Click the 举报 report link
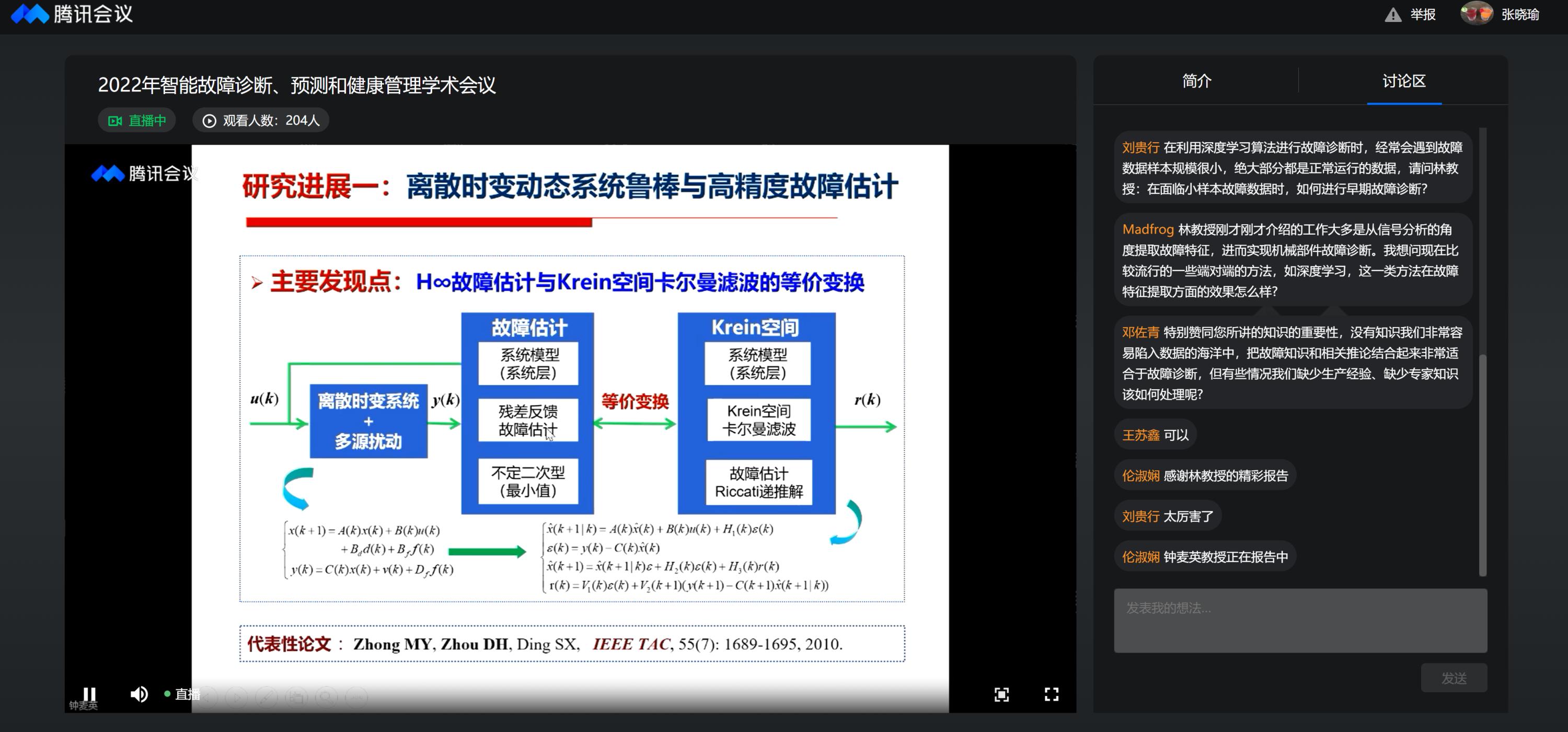The height and width of the screenshot is (732, 1568). tap(1423, 15)
